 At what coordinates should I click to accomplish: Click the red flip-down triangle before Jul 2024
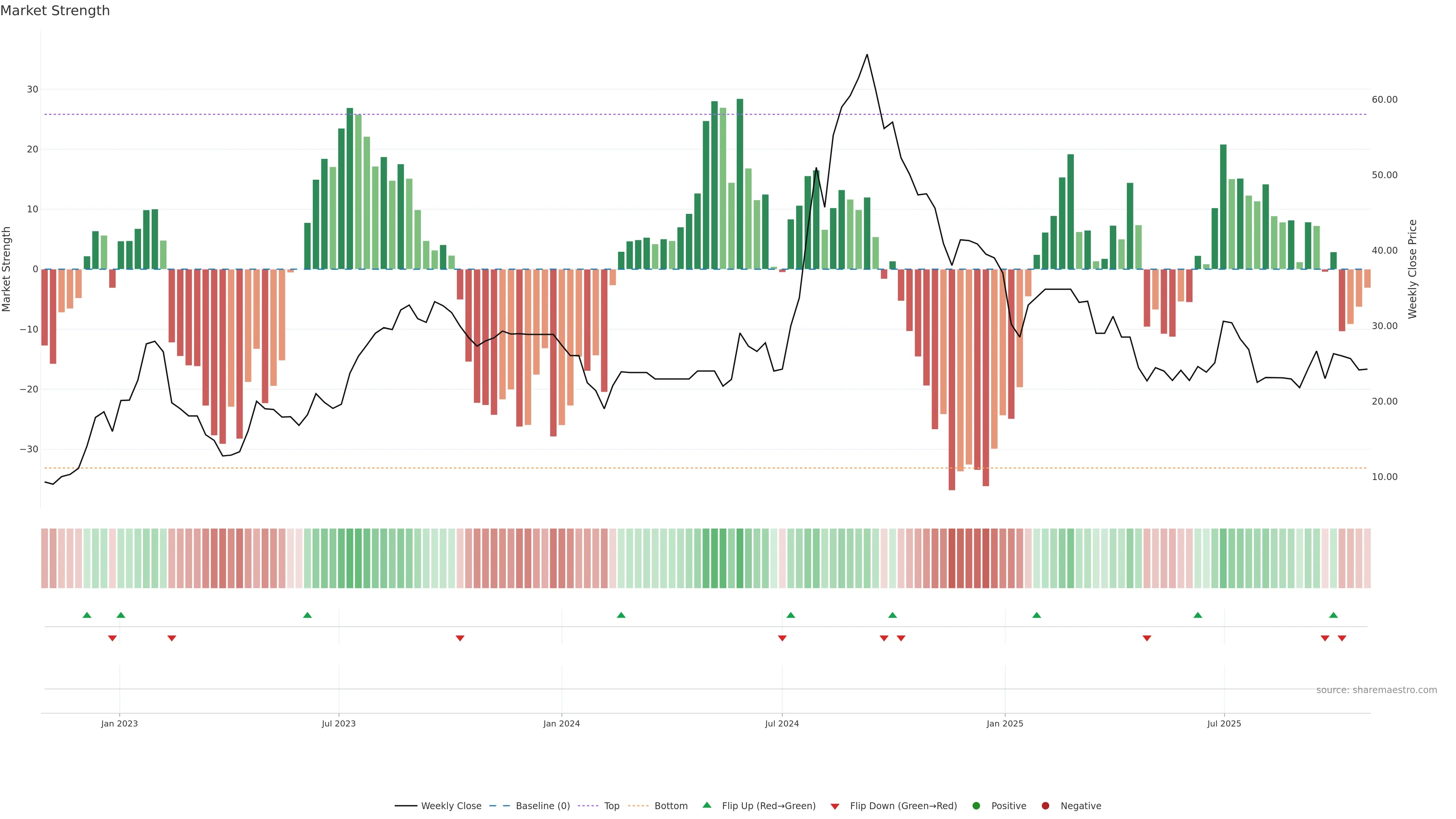click(782, 638)
